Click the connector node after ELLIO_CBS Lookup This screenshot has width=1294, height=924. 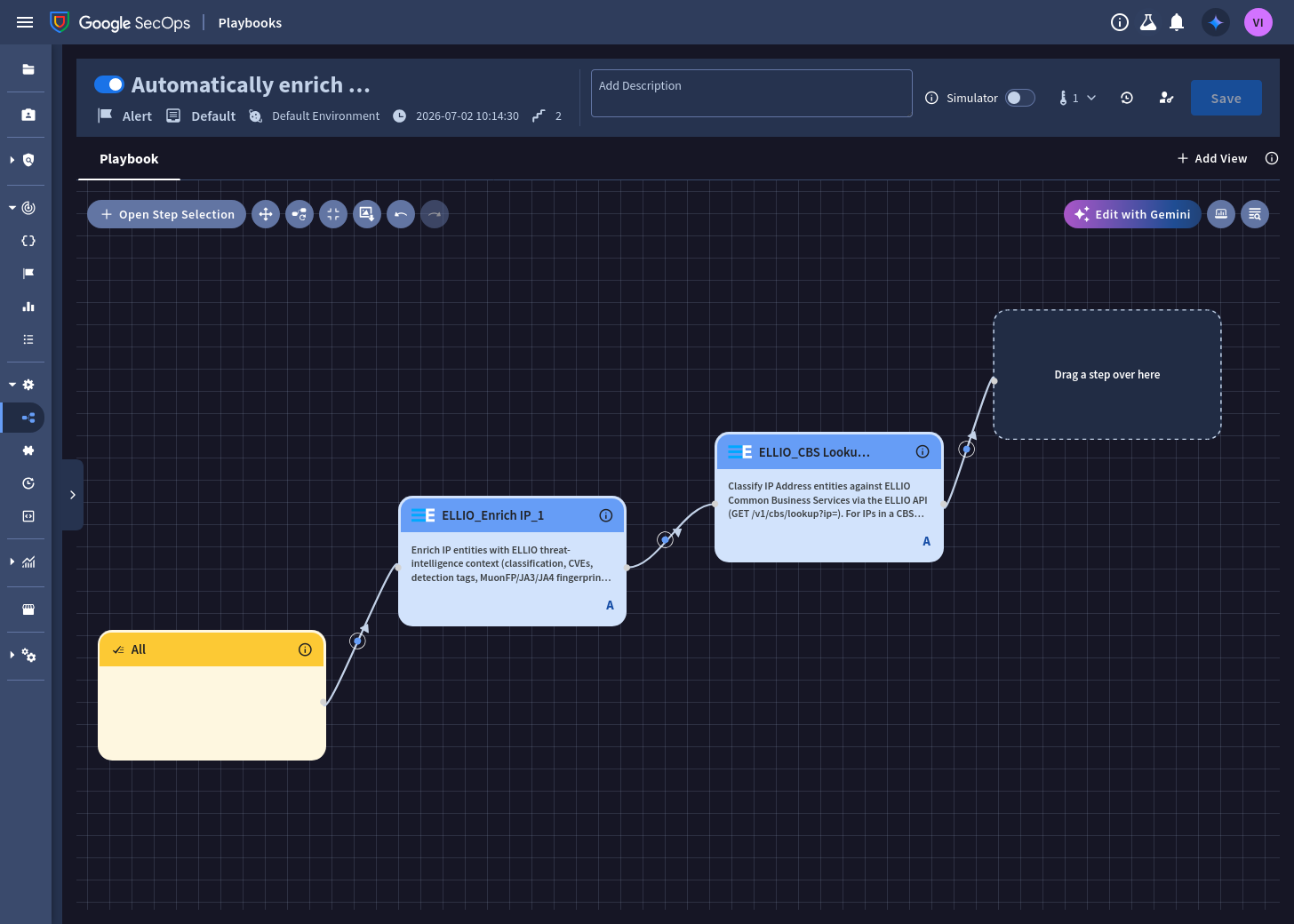click(x=967, y=450)
